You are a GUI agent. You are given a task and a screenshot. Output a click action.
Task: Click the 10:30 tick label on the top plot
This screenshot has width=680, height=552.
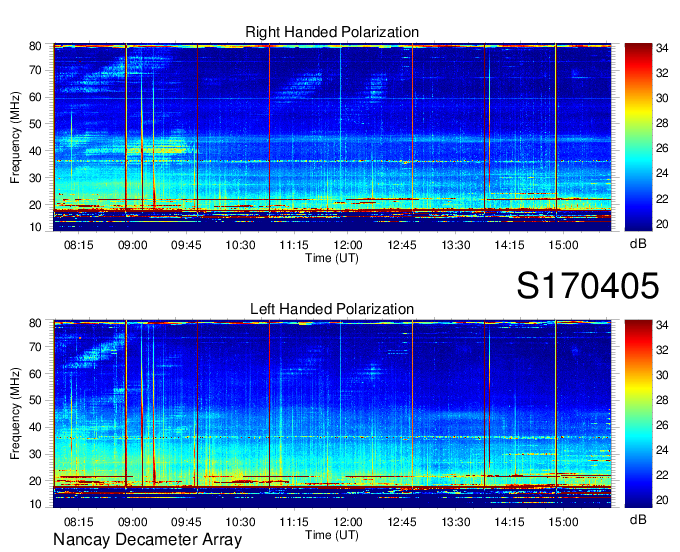click(x=240, y=245)
